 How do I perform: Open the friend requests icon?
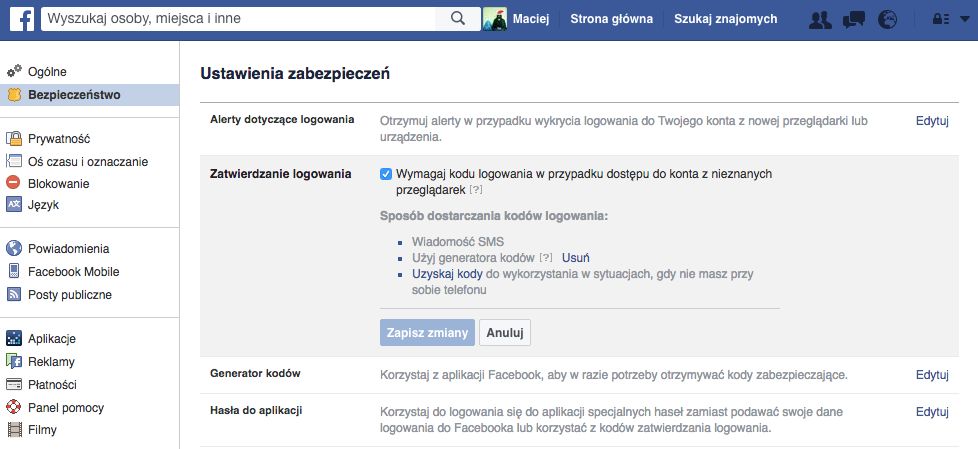click(x=820, y=19)
